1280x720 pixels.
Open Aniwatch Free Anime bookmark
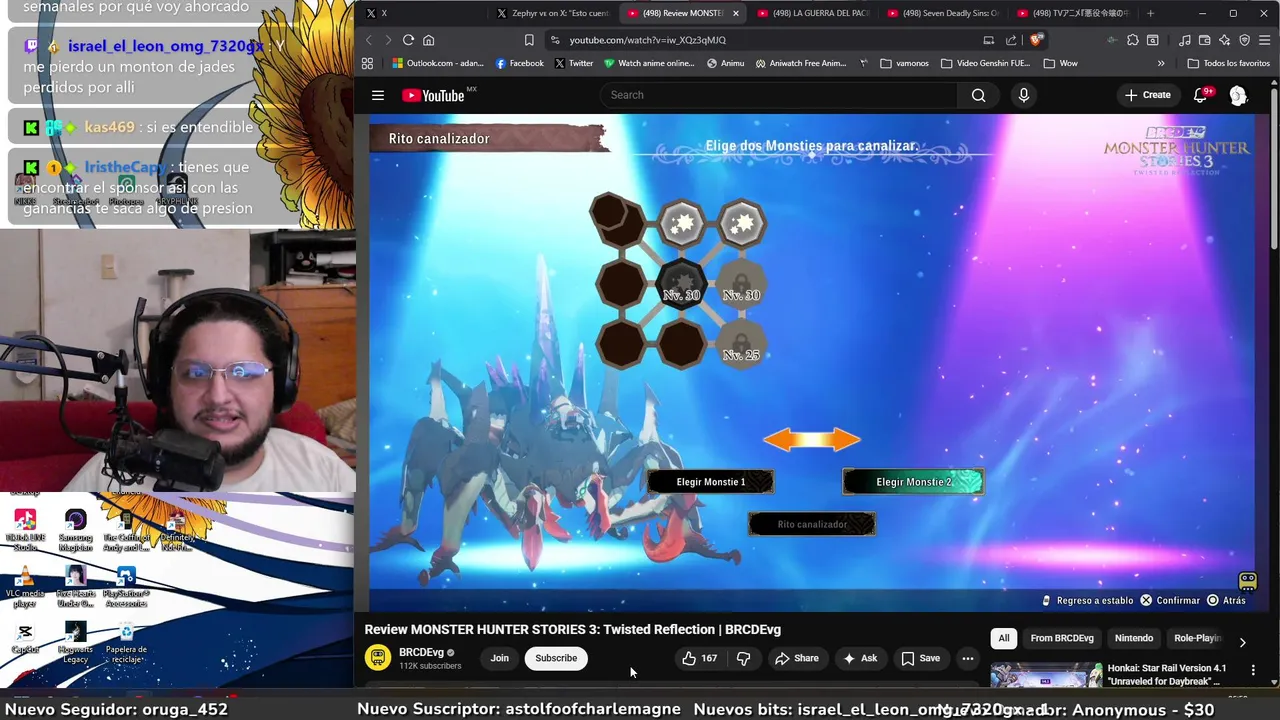point(801,63)
